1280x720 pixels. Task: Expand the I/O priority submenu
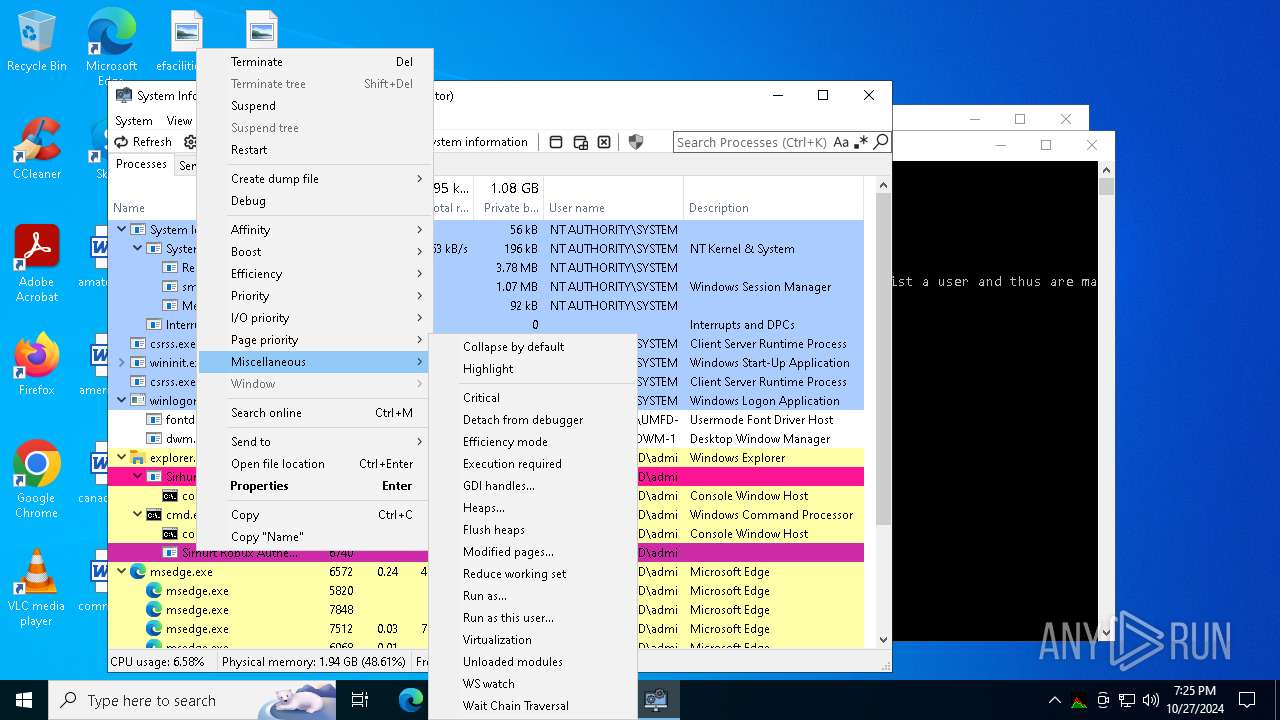coord(316,318)
